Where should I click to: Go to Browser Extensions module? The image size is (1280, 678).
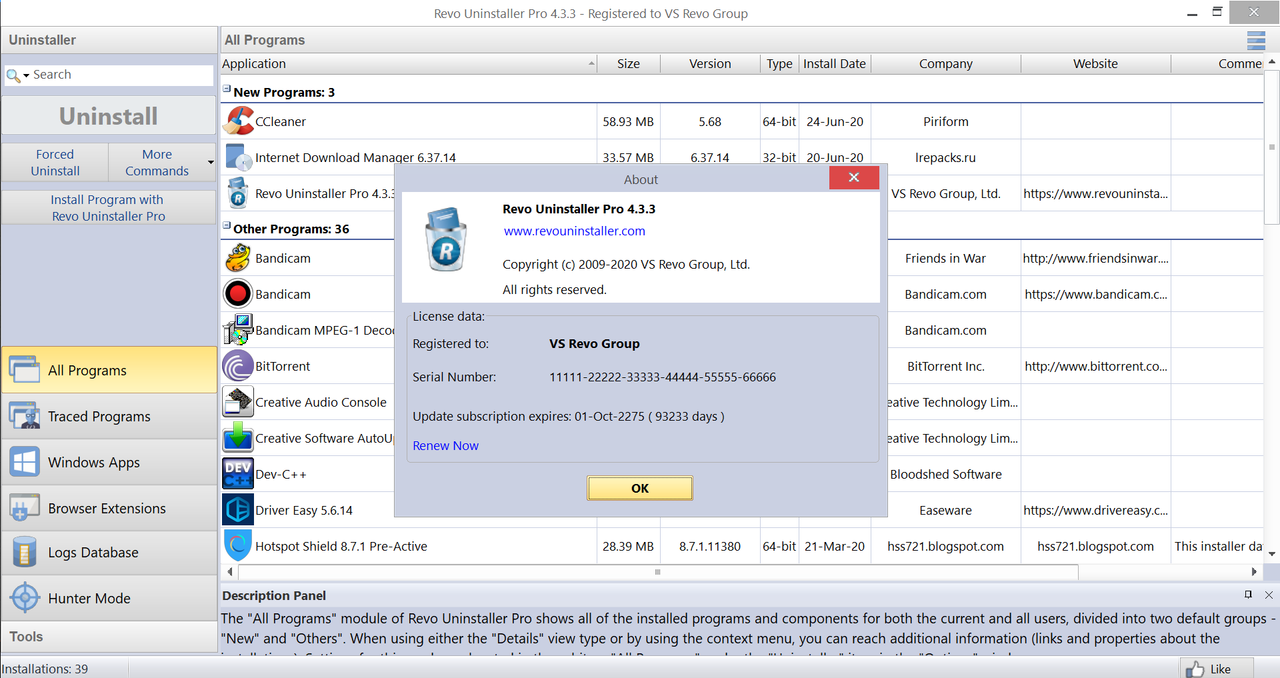click(x=109, y=508)
